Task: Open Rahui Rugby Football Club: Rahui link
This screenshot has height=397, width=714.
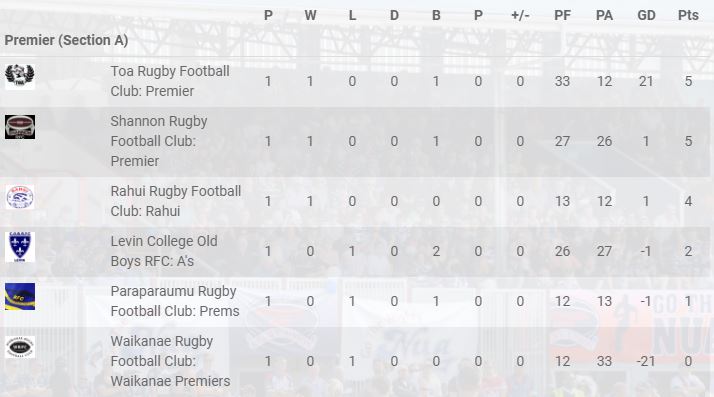Action: (x=176, y=201)
